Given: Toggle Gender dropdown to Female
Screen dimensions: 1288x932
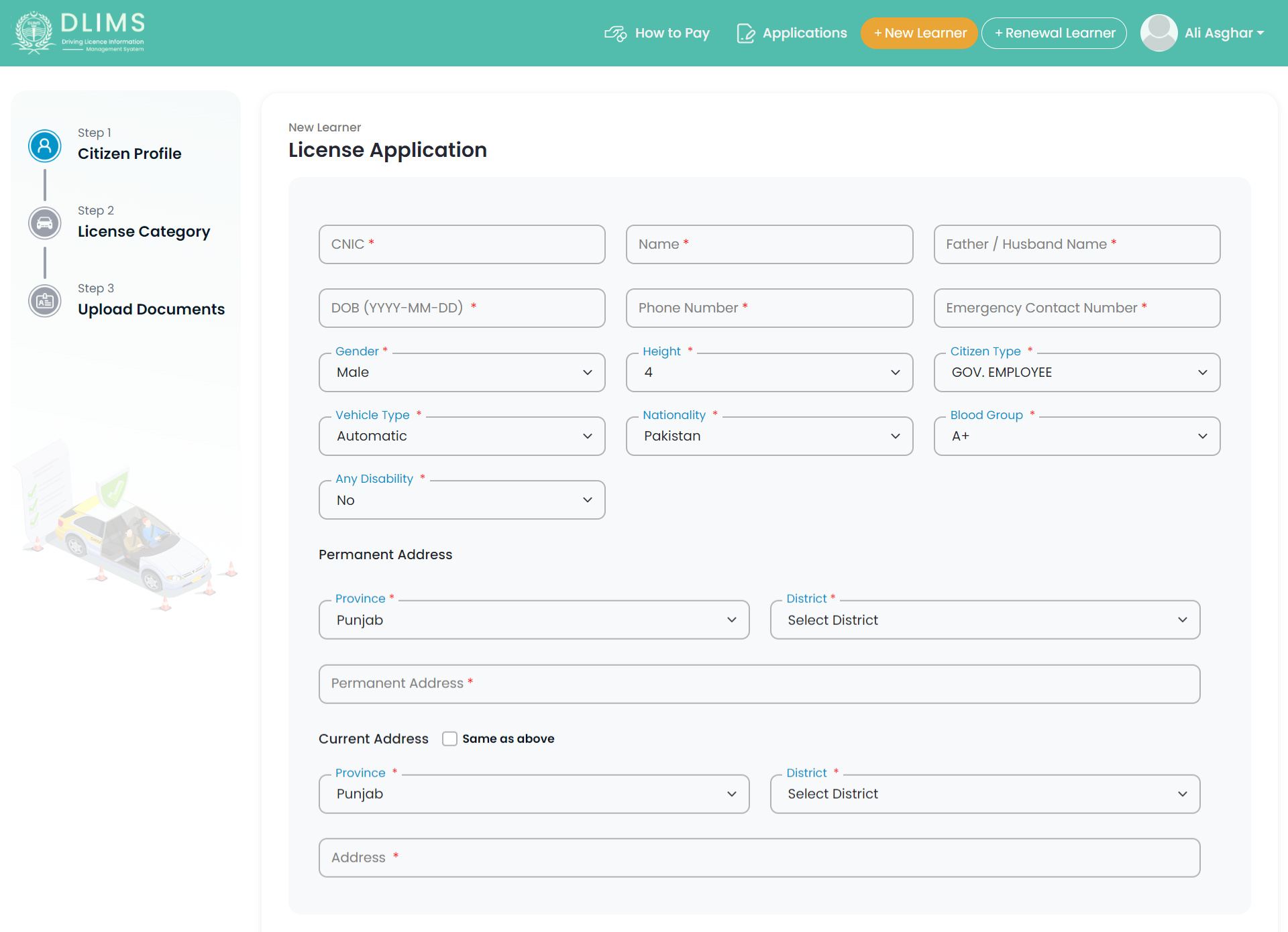Looking at the screenshot, I should tap(461, 372).
